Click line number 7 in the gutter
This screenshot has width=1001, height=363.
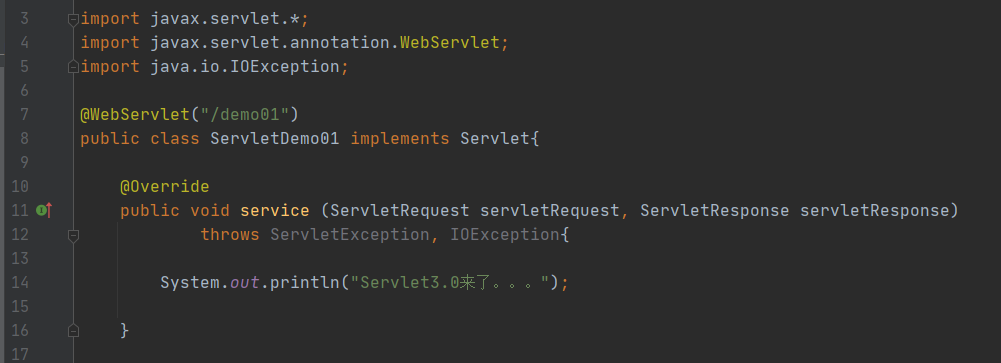click(24, 115)
